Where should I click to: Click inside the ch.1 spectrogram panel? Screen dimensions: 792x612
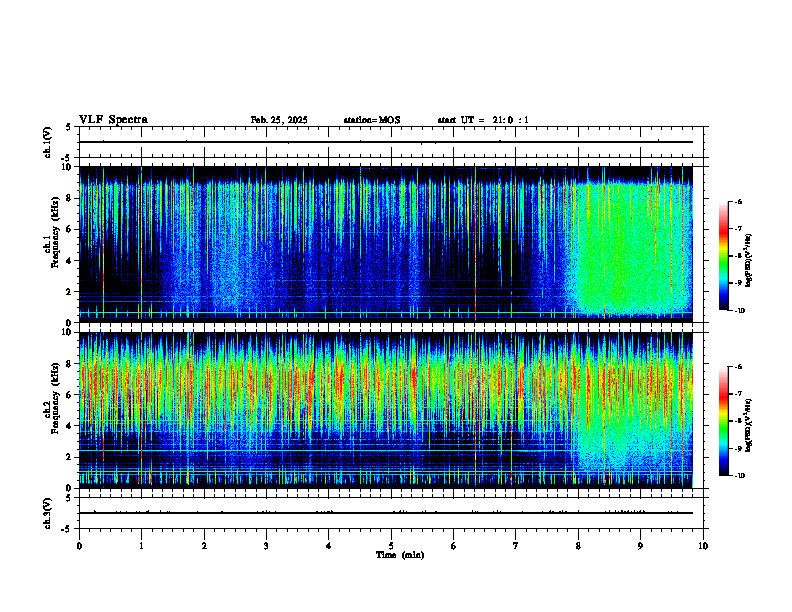(x=386, y=244)
